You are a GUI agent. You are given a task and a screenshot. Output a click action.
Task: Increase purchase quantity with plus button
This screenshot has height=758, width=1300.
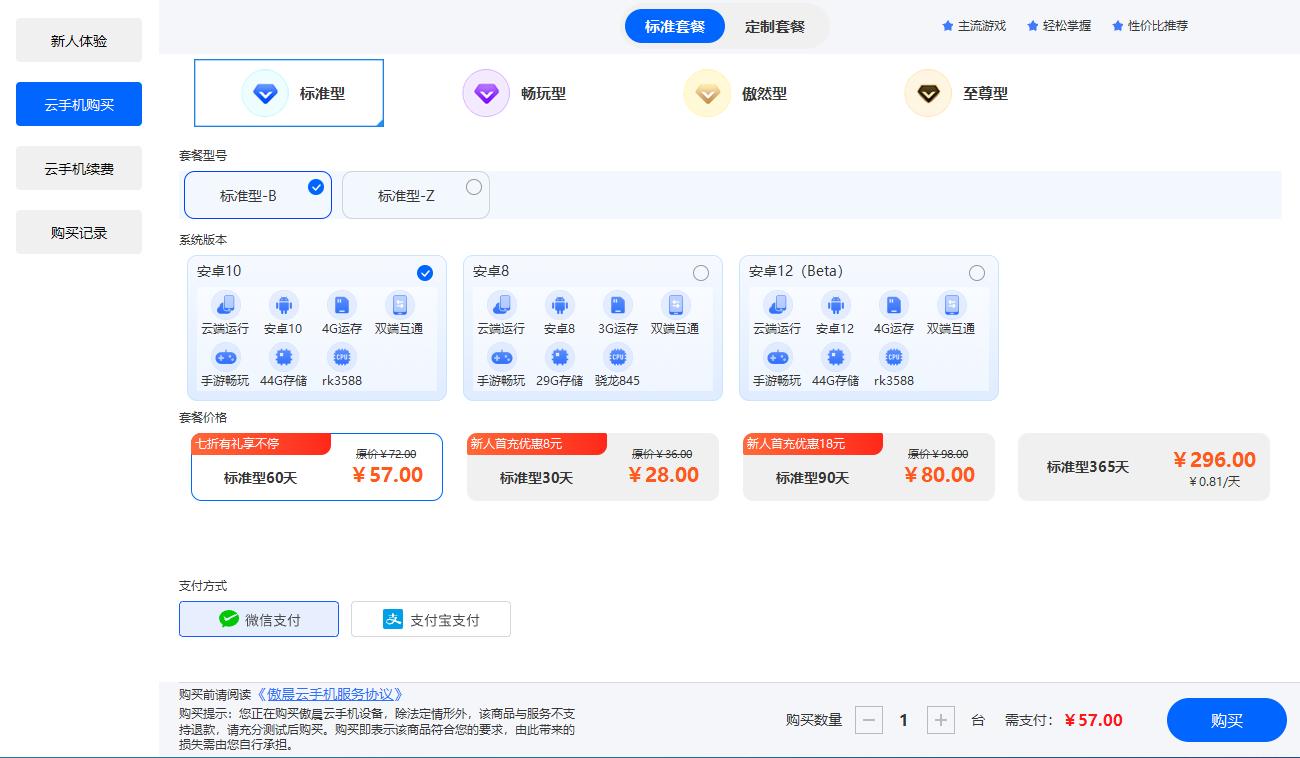click(x=939, y=720)
